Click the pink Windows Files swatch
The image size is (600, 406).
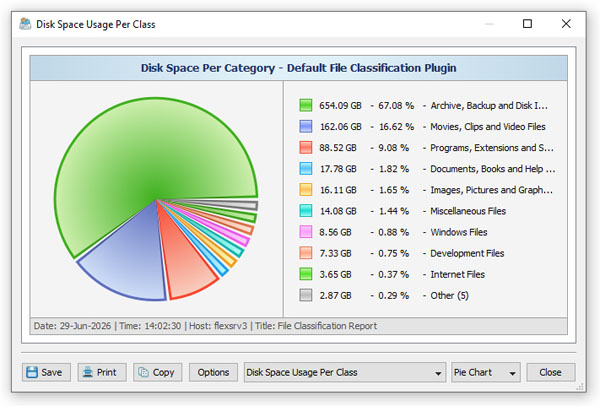pyautogui.click(x=306, y=232)
